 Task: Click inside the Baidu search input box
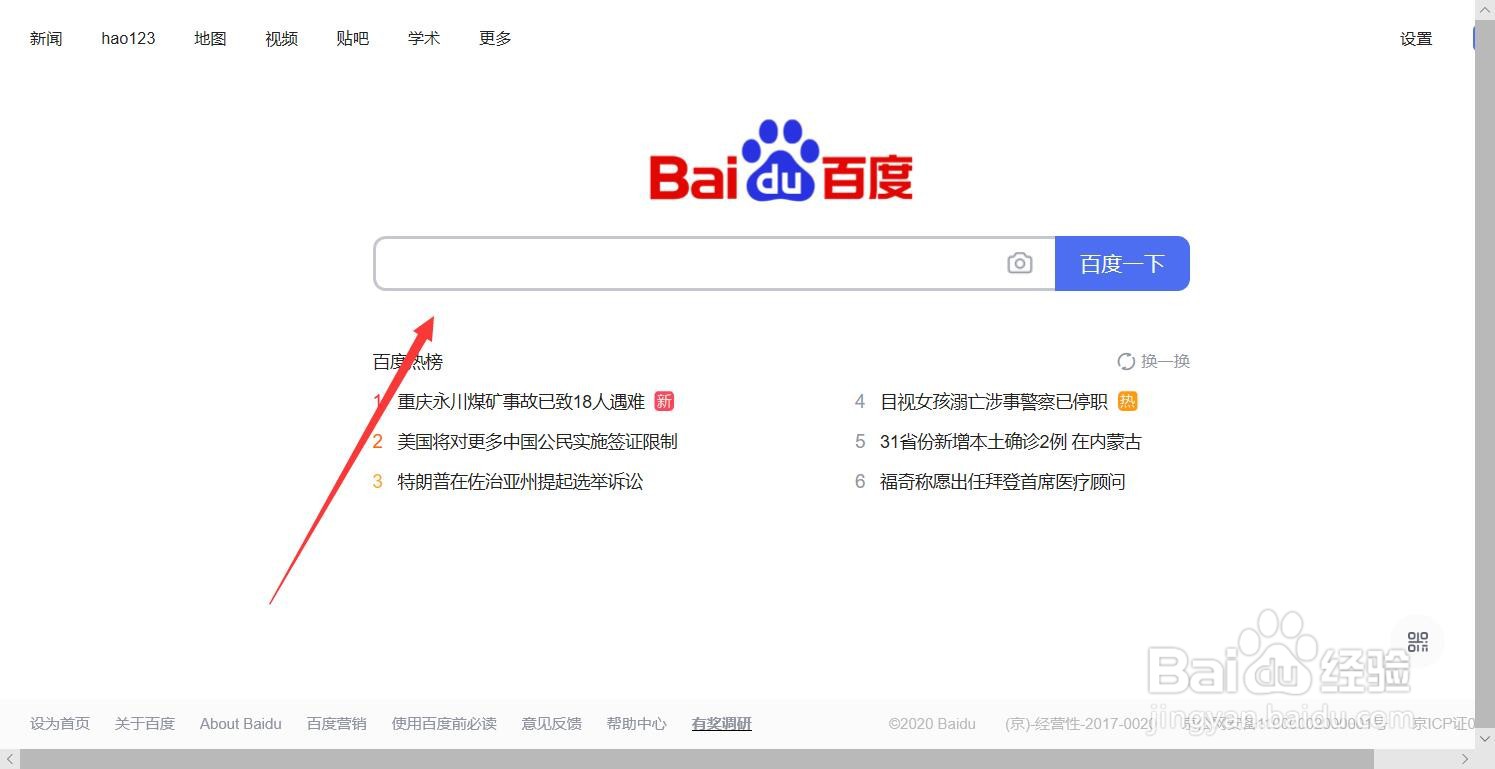[x=690, y=263]
